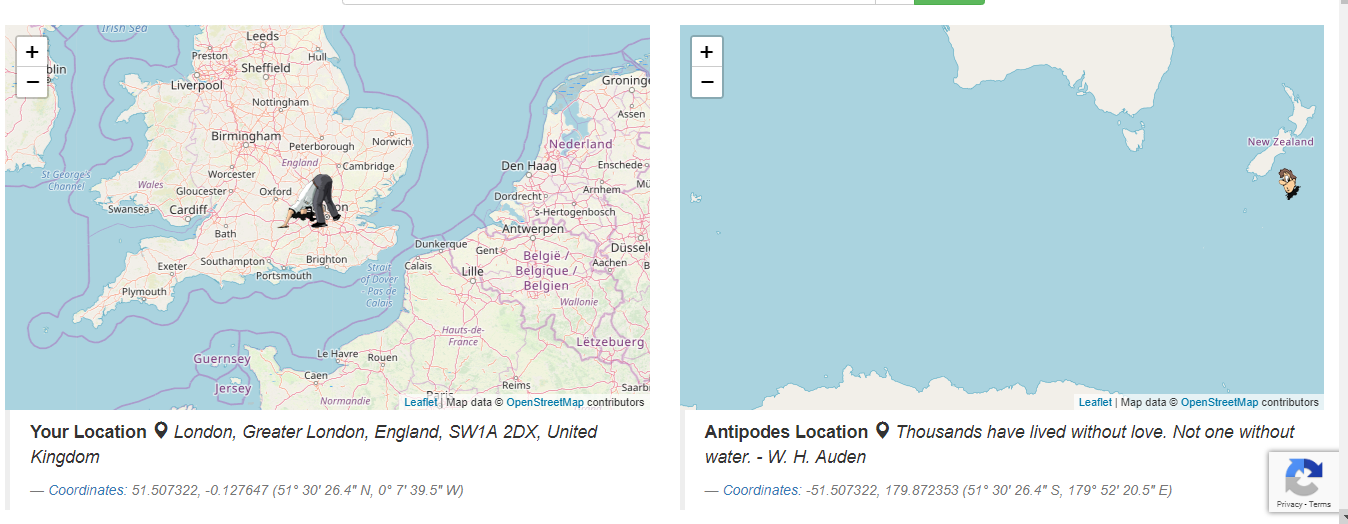Click the pin icon beside Antipodes Location
The image size is (1348, 524).
coord(882,431)
